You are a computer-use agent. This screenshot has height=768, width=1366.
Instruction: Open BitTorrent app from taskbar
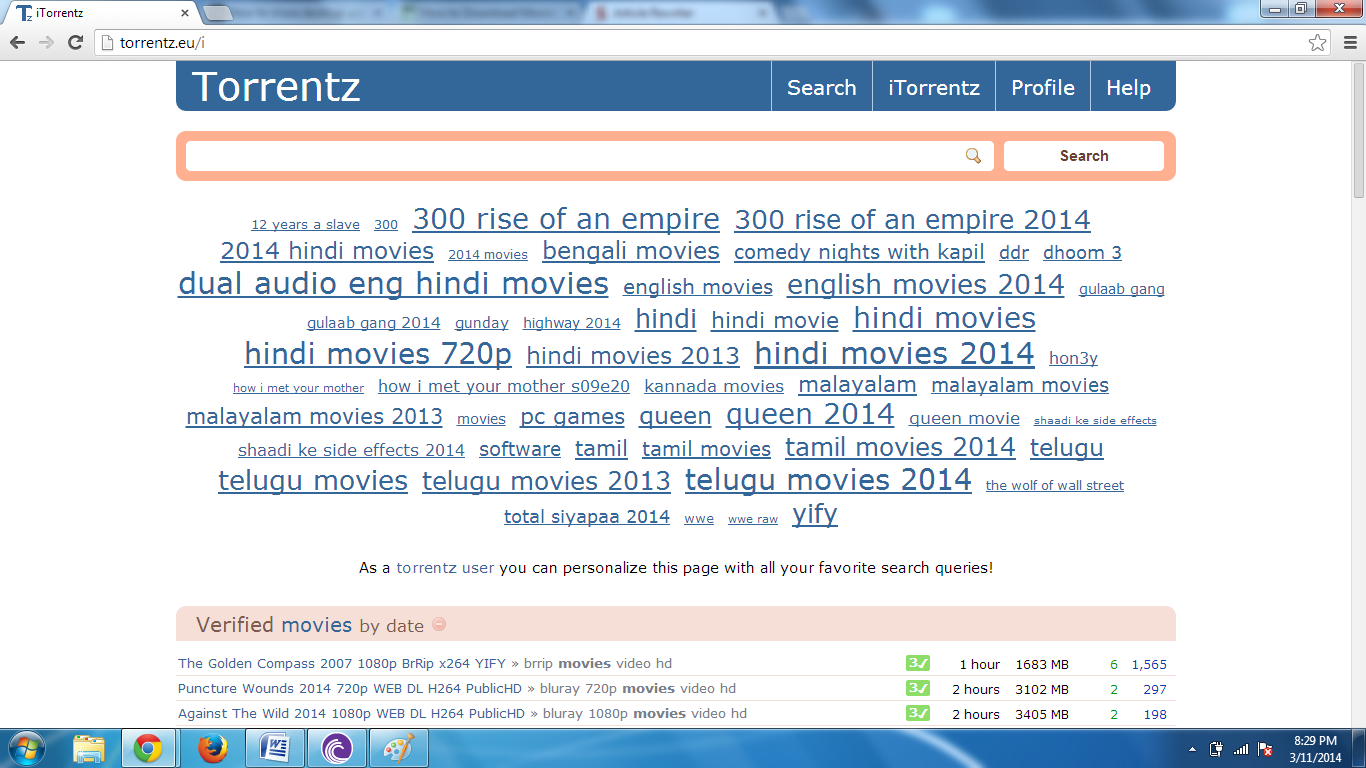point(336,748)
